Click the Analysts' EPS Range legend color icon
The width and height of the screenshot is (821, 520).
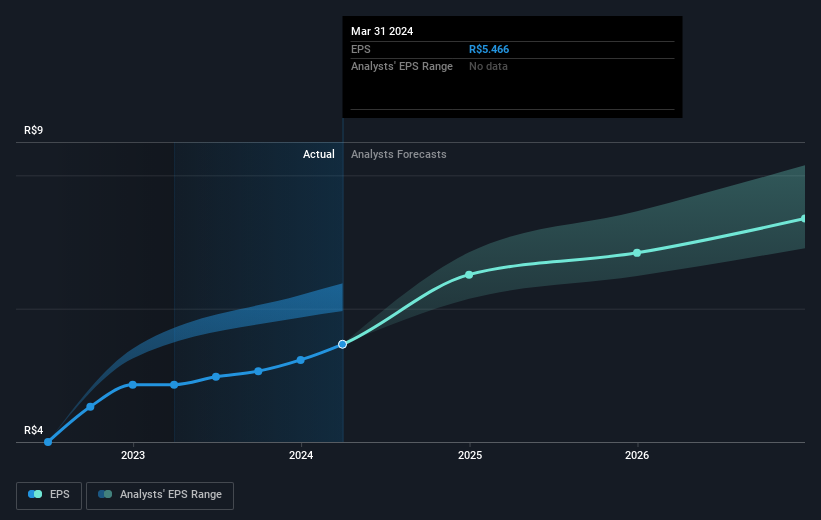(x=105, y=494)
